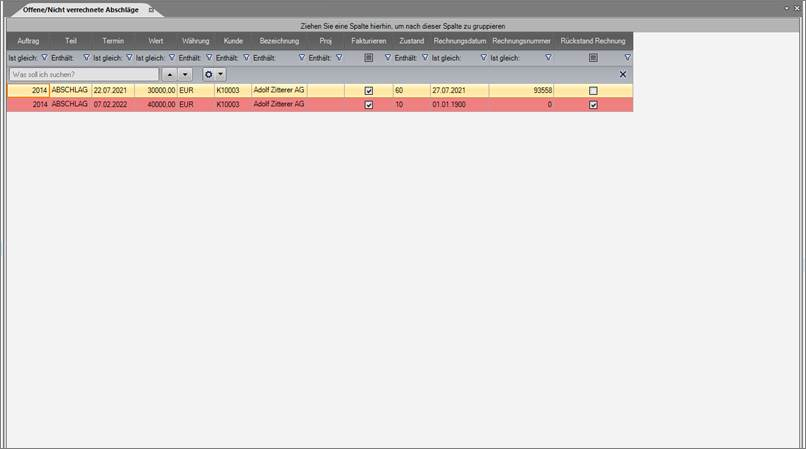Pin the Offene/Nicht verrechnete Abschläge tab
The height and width of the screenshot is (449, 806).
point(151,8)
